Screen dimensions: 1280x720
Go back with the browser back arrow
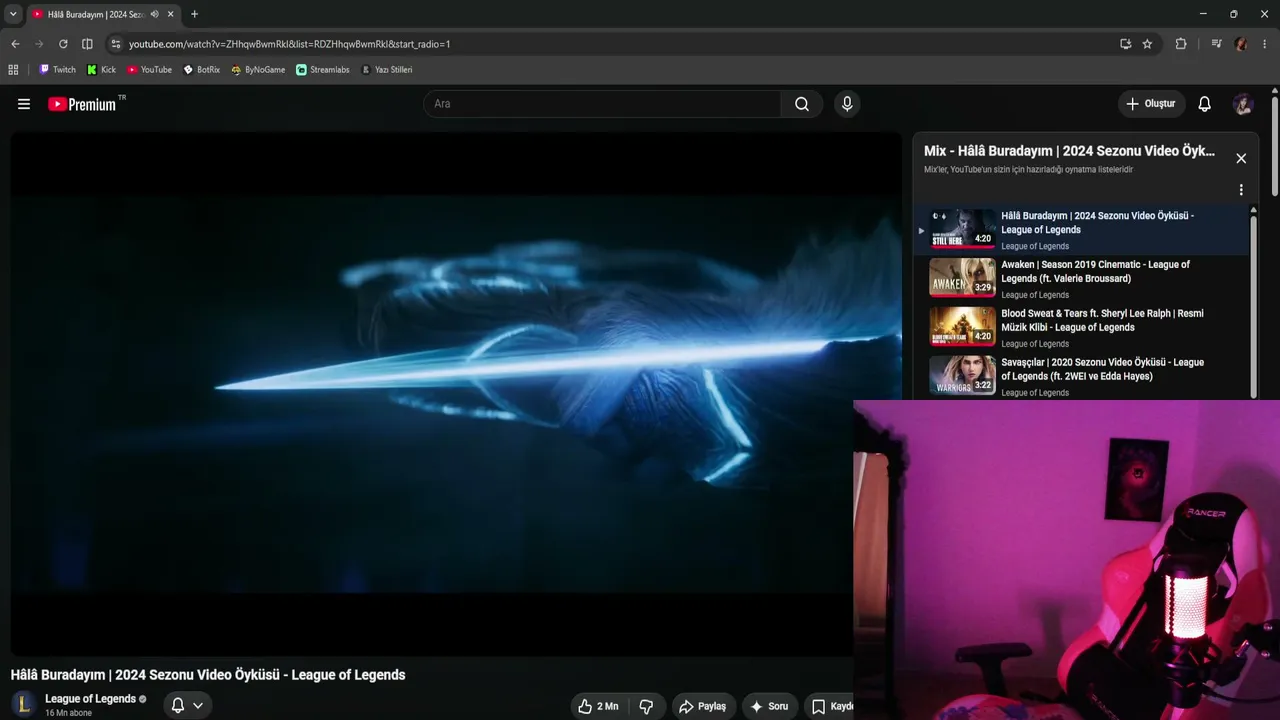(15, 44)
